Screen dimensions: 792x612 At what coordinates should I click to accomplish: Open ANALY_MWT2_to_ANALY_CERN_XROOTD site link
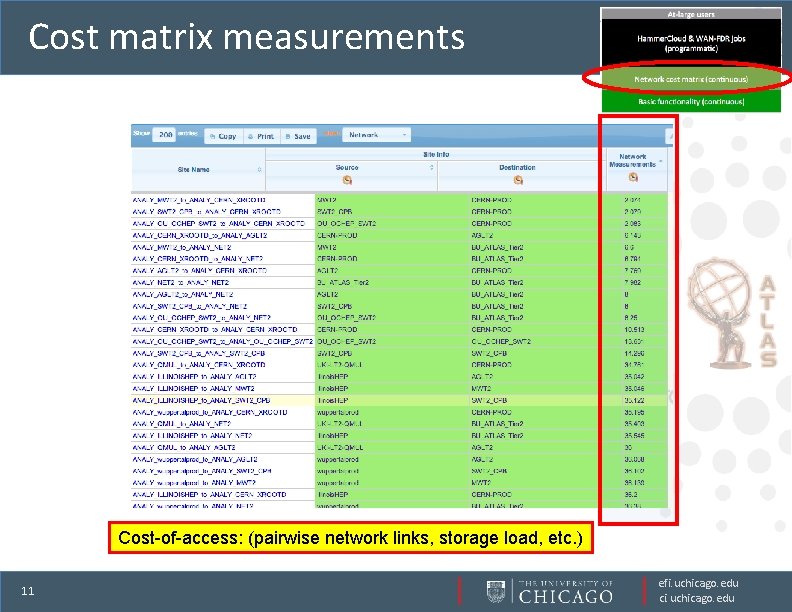point(199,200)
